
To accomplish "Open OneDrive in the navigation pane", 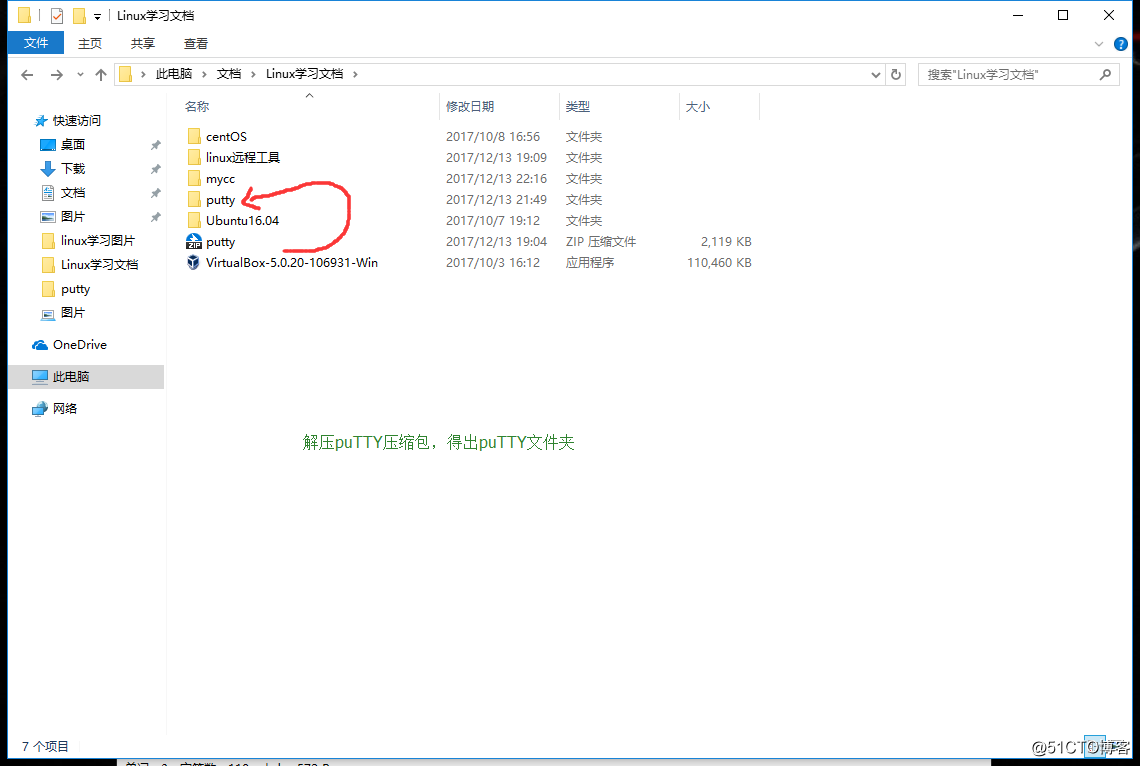I will pos(79,344).
